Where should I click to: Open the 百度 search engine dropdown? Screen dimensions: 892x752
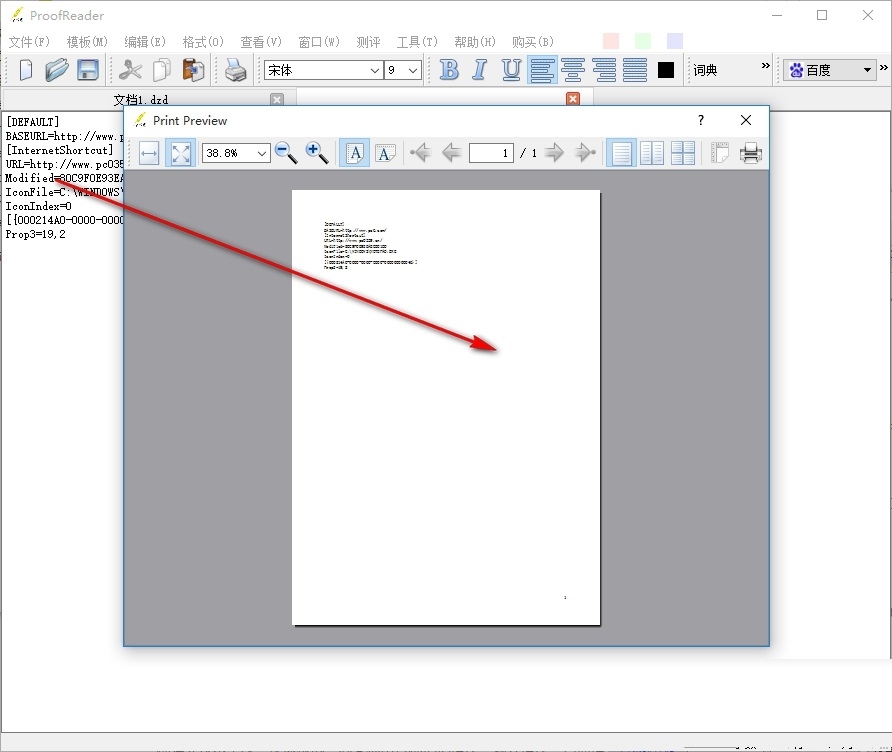click(x=868, y=70)
